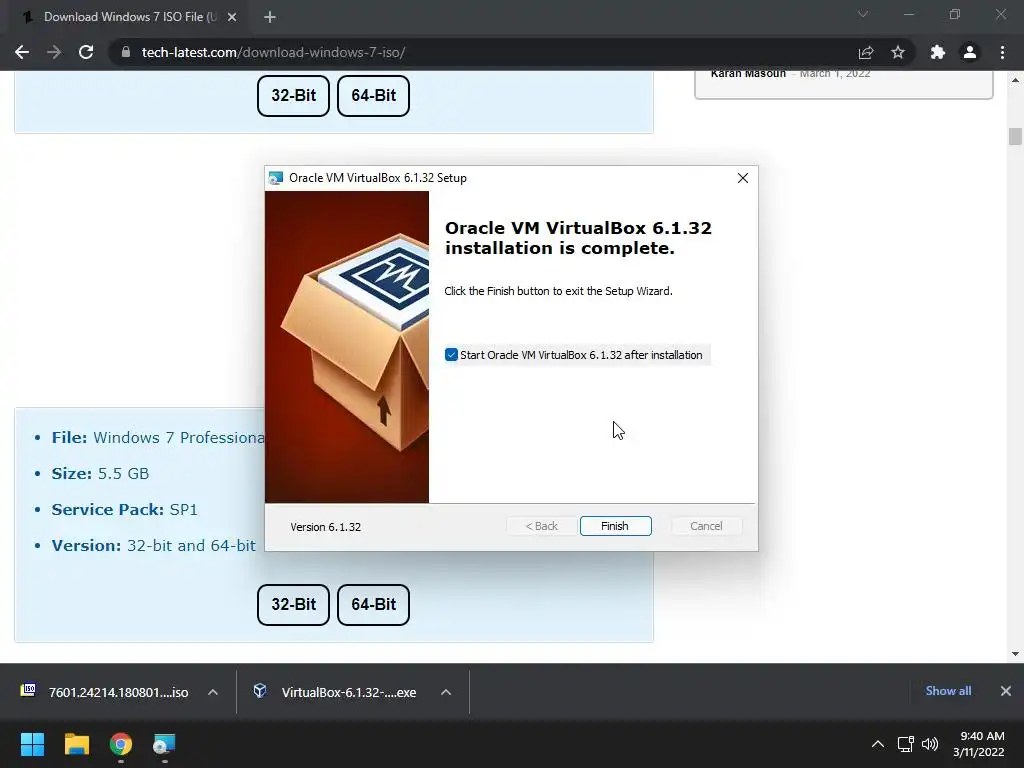Click Show all downloads link
The width and height of the screenshot is (1024, 768).
[x=948, y=691]
